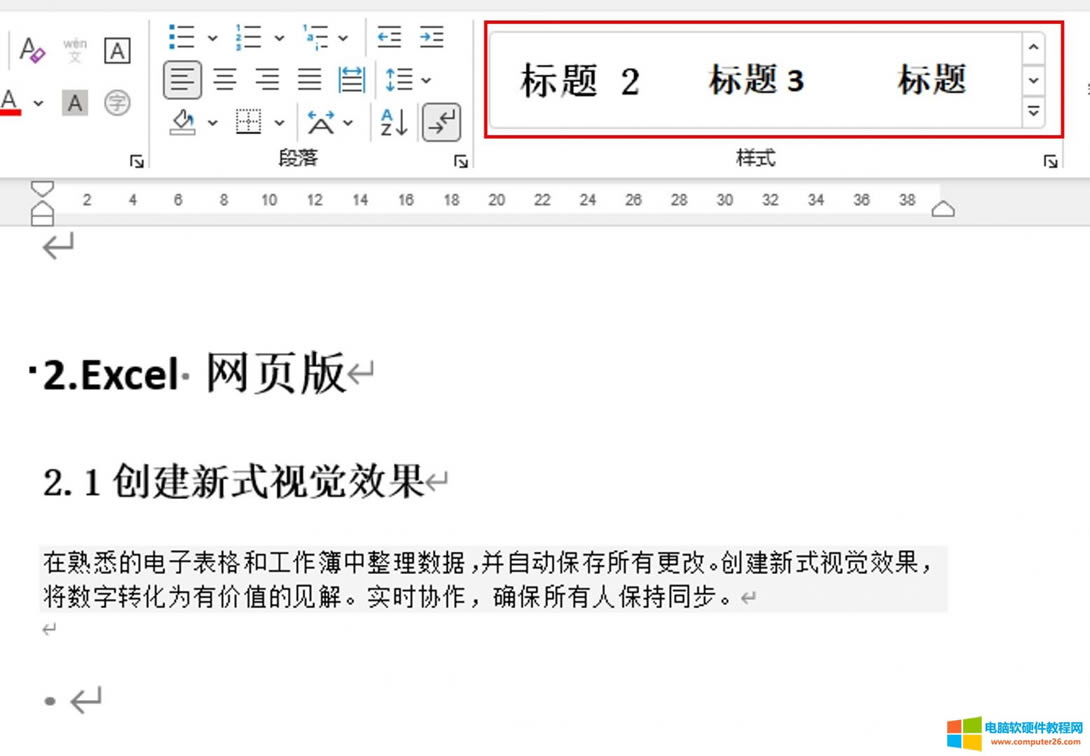This screenshot has height=756, width=1090.
Task: Expand the styles gallery with the More button
Action: click(1034, 112)
